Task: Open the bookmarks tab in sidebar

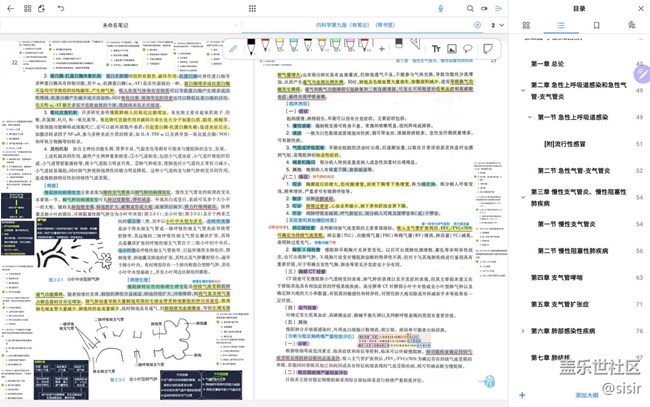Action: (x=597, y=25)
